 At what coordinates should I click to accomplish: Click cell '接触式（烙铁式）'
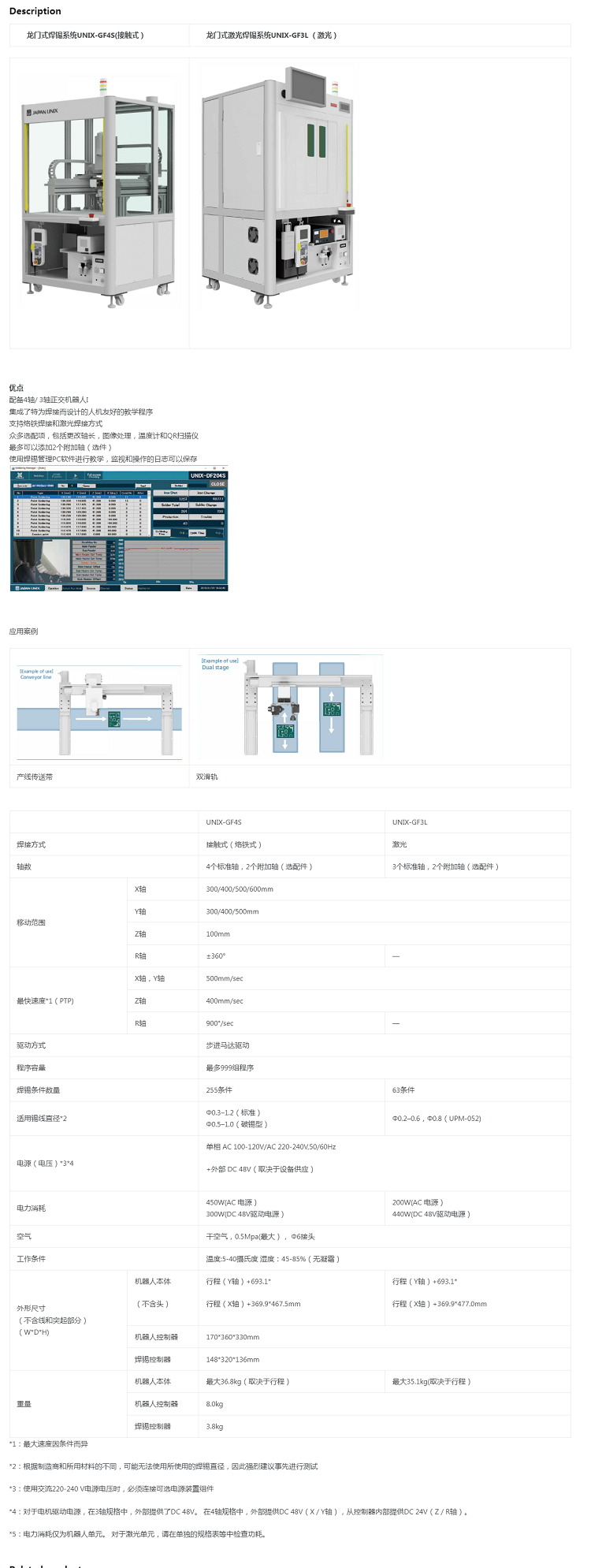tap(234, 844)
